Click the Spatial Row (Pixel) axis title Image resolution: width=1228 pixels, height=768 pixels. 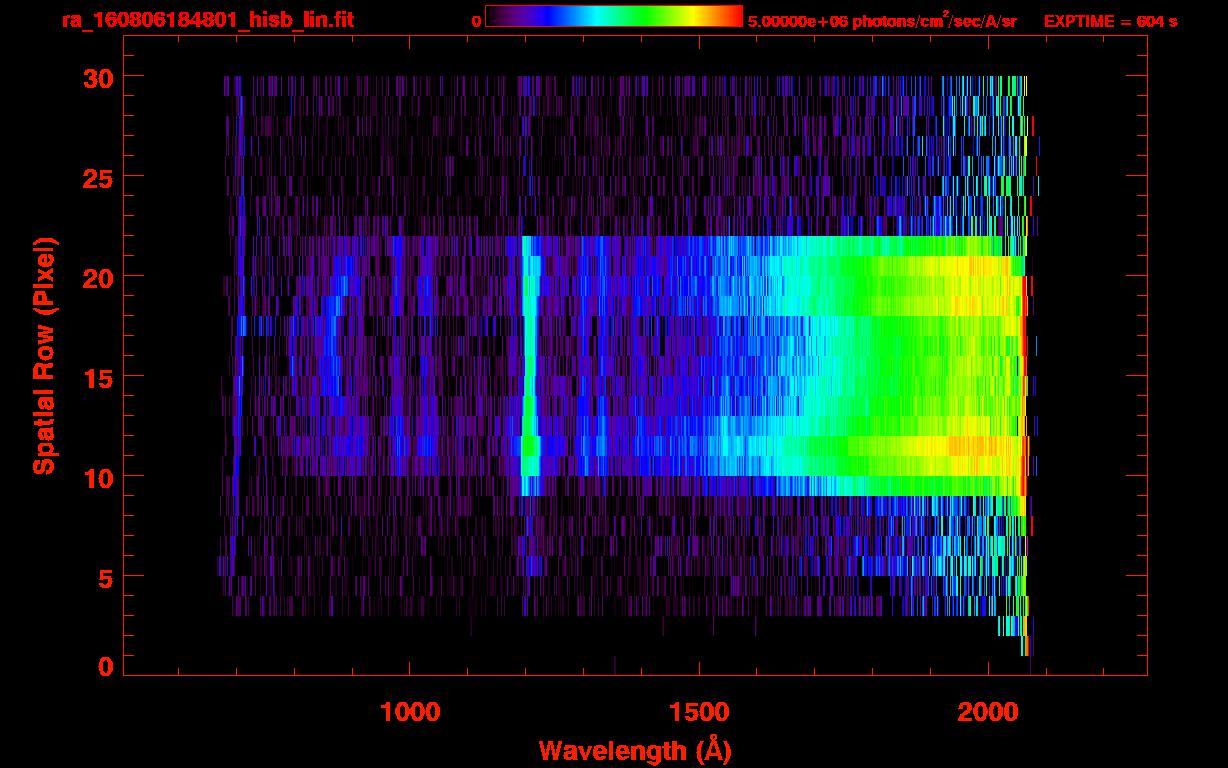pos(44,356)
